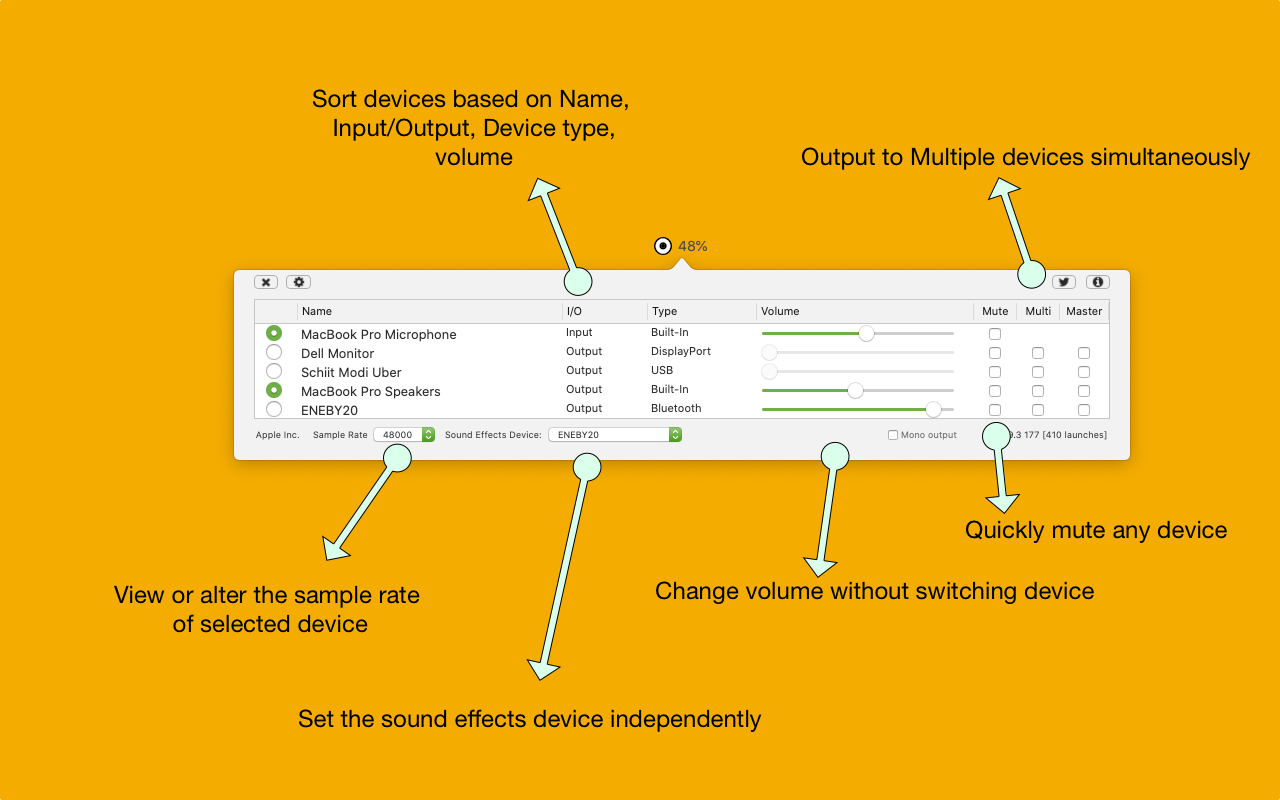
Task: Open the Sample Rate 48000 dropdown
Action: 404,435
